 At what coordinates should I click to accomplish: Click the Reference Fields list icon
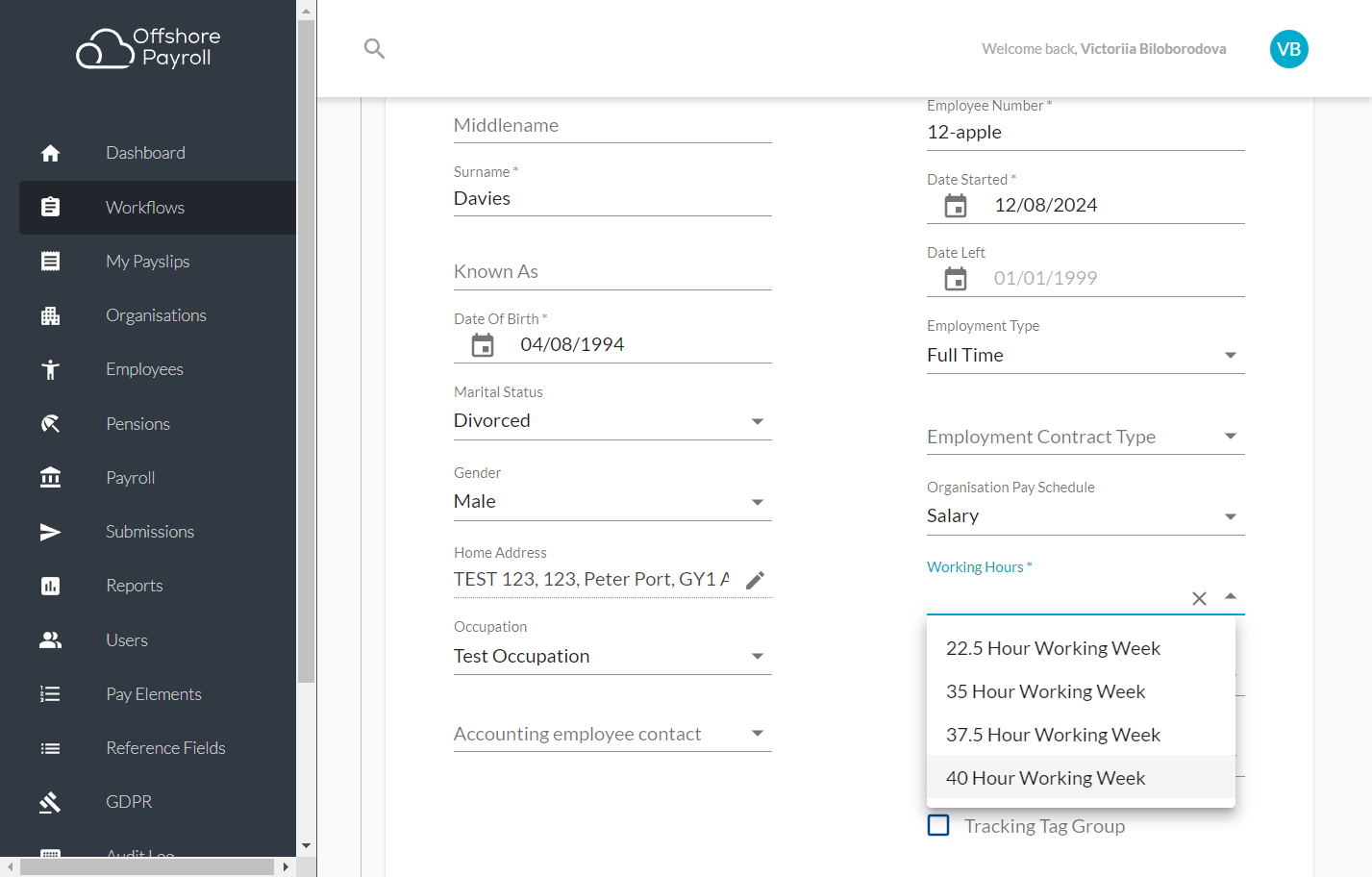pos(50,748)
